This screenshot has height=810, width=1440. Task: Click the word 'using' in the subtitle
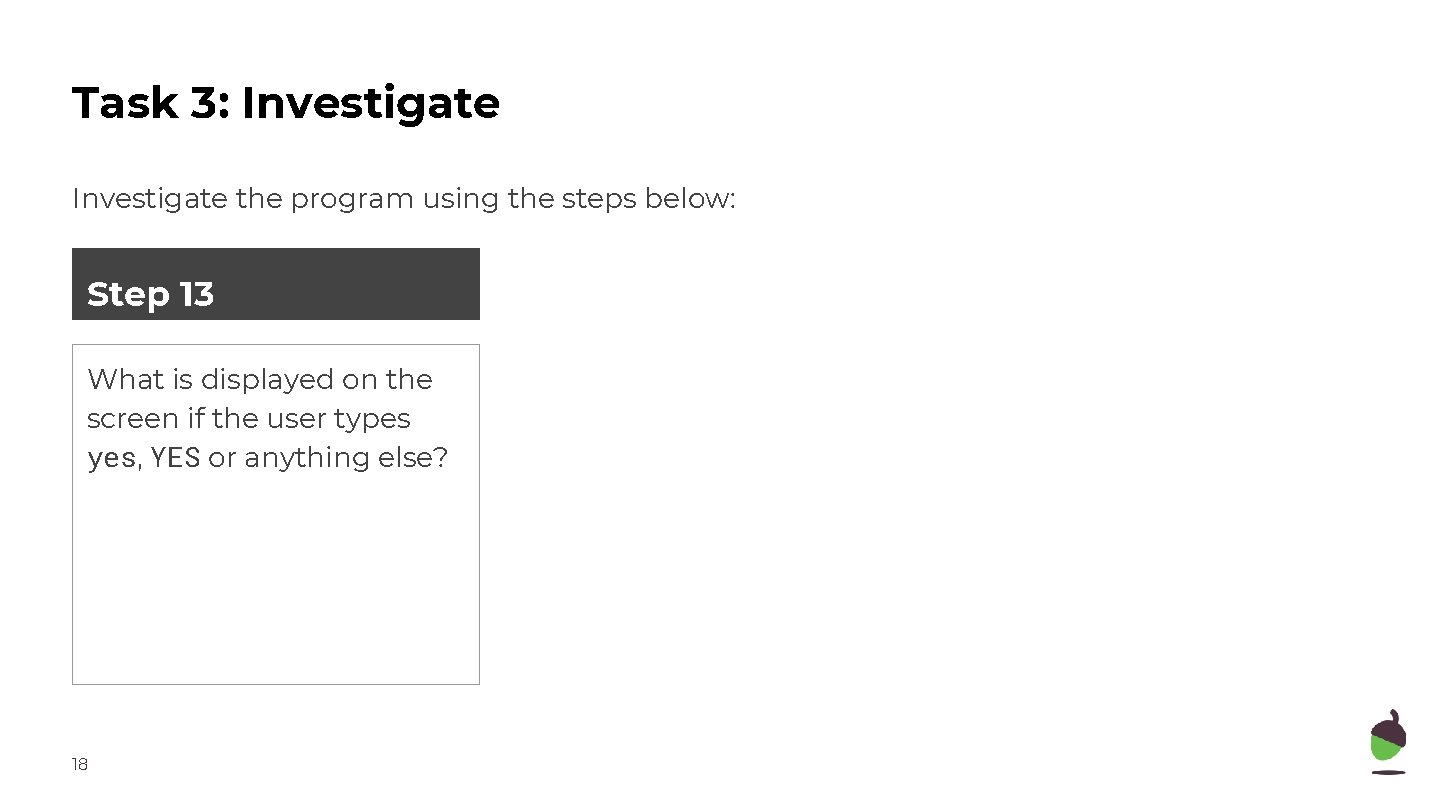click(461, 199)
